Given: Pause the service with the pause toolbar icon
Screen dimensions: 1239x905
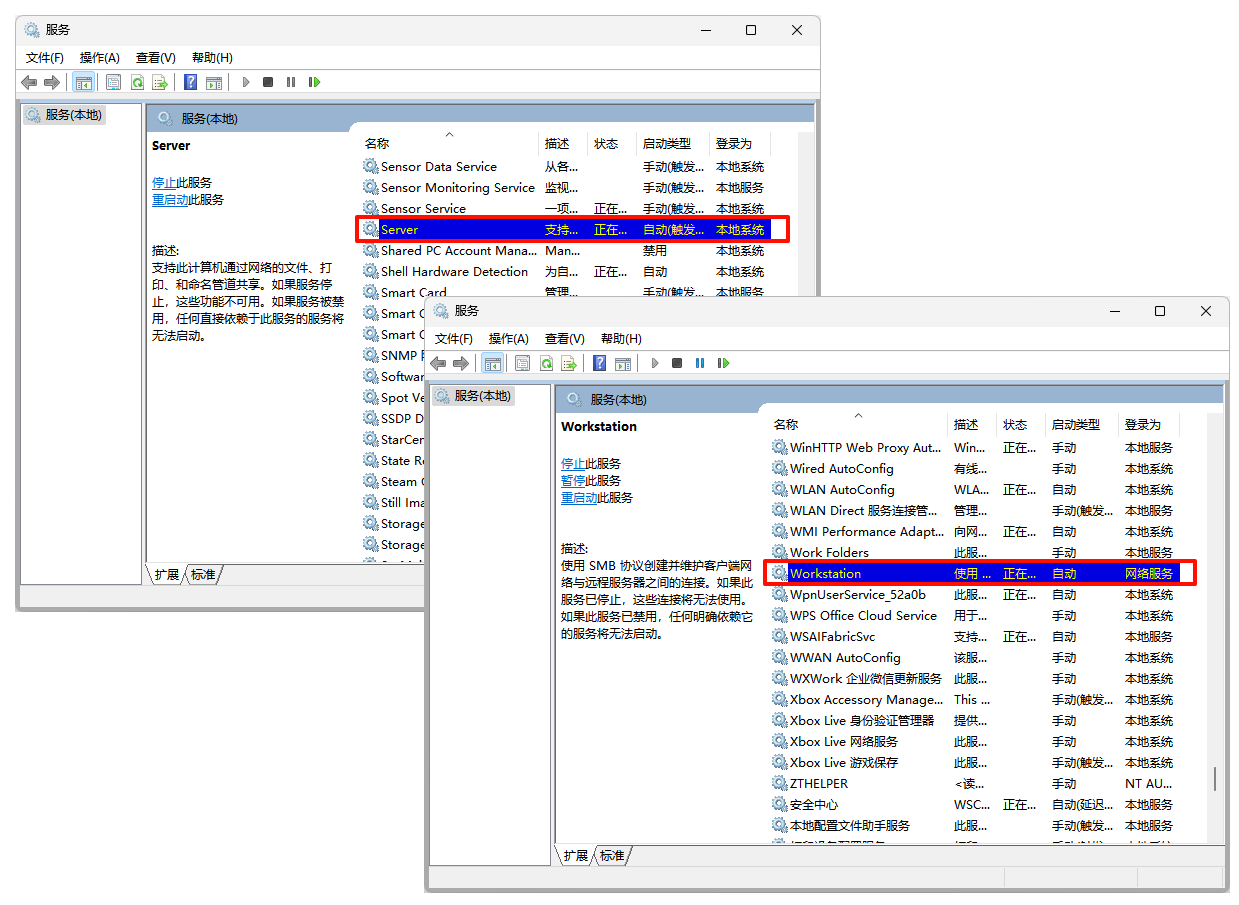Looking at the screenshot, I should tap(290, 82).
